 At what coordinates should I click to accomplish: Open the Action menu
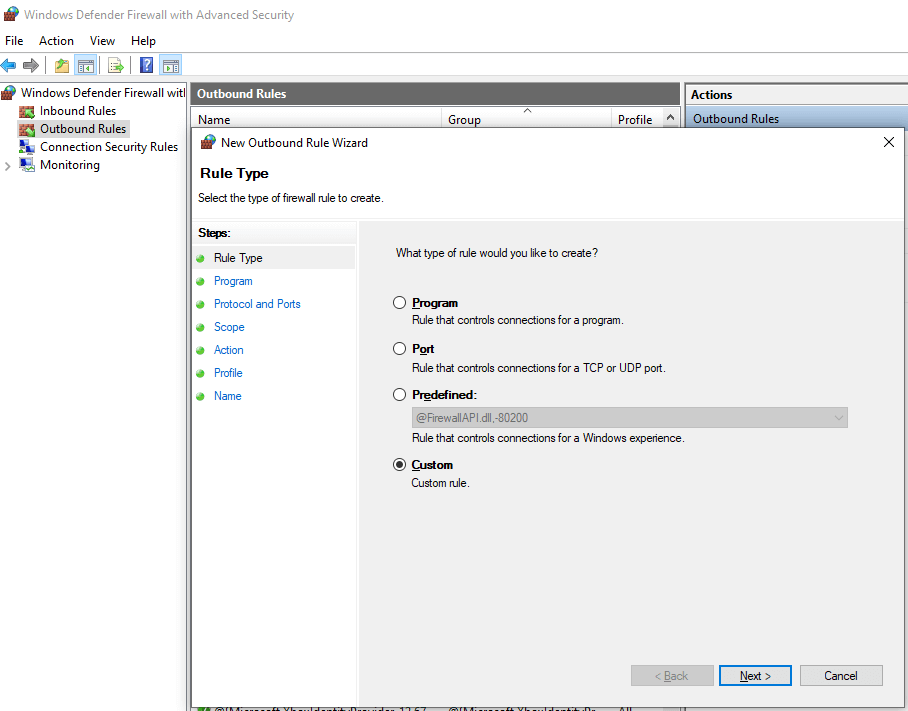click(56, 40)
